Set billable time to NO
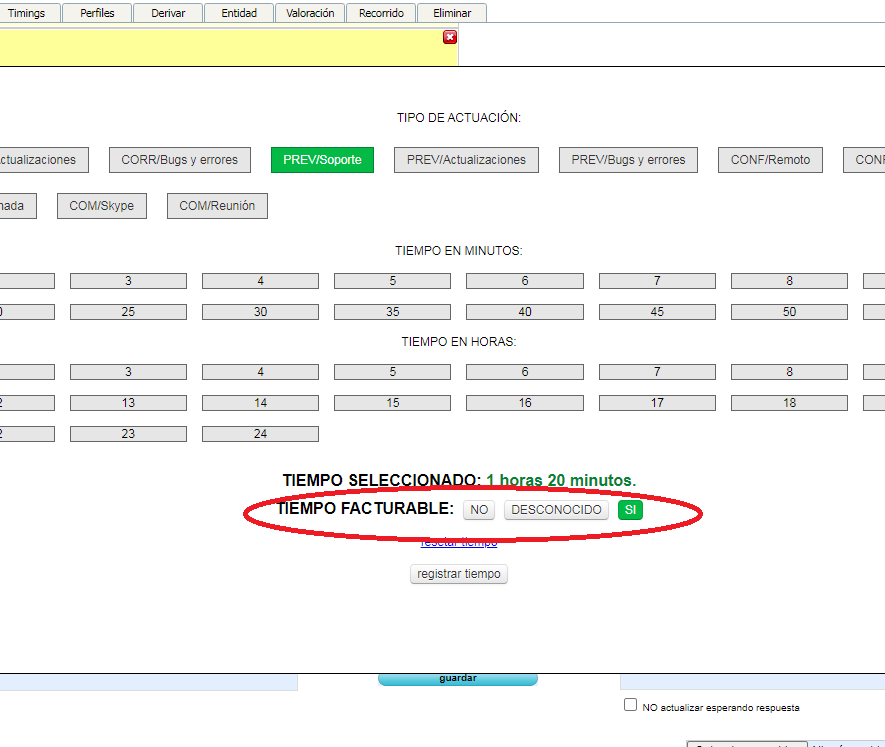Screen dimensions: 885x747 click(x=479, y=510)
